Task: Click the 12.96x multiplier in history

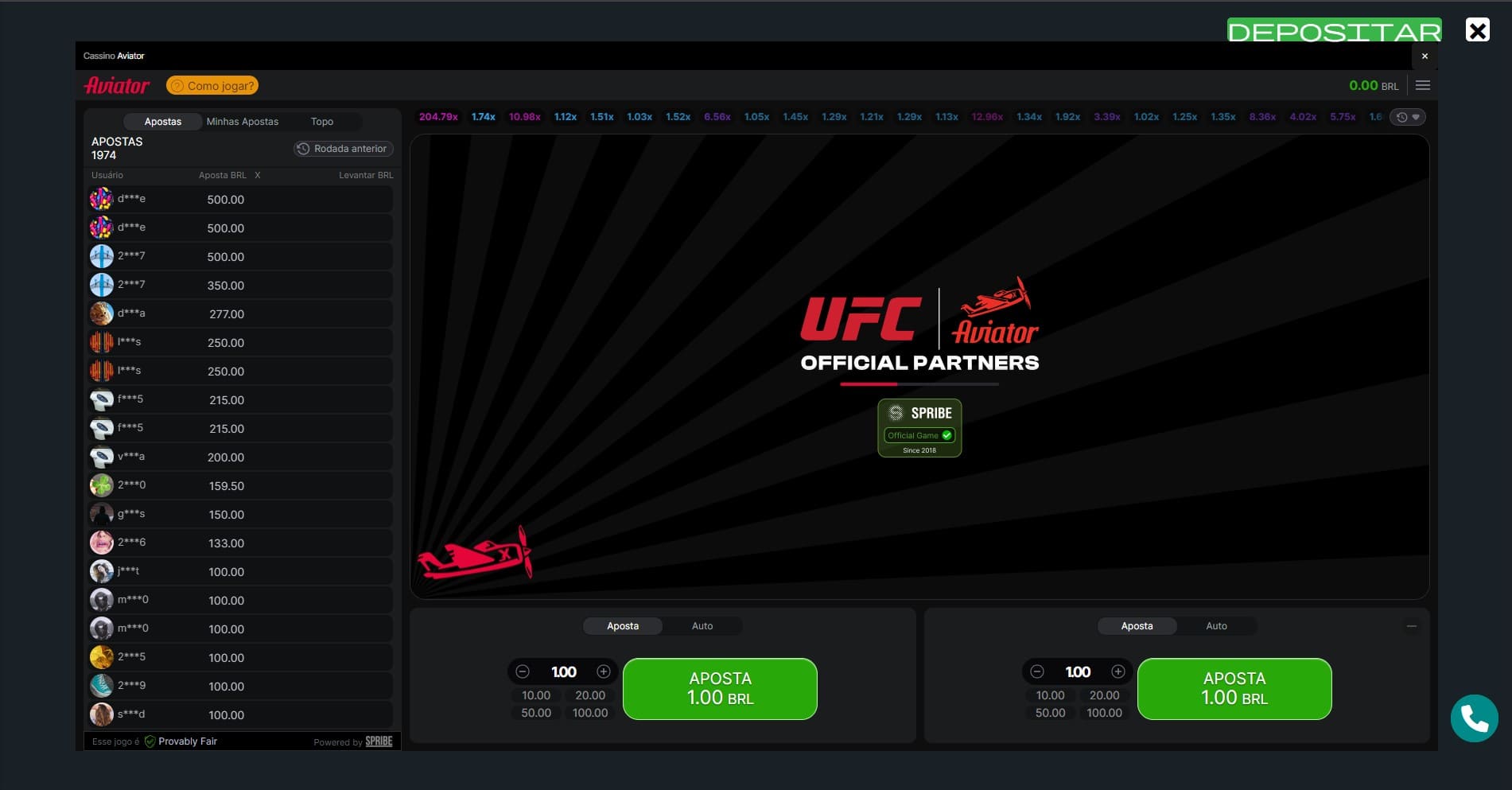Action: pyautogui.click(x=987, y=117)
